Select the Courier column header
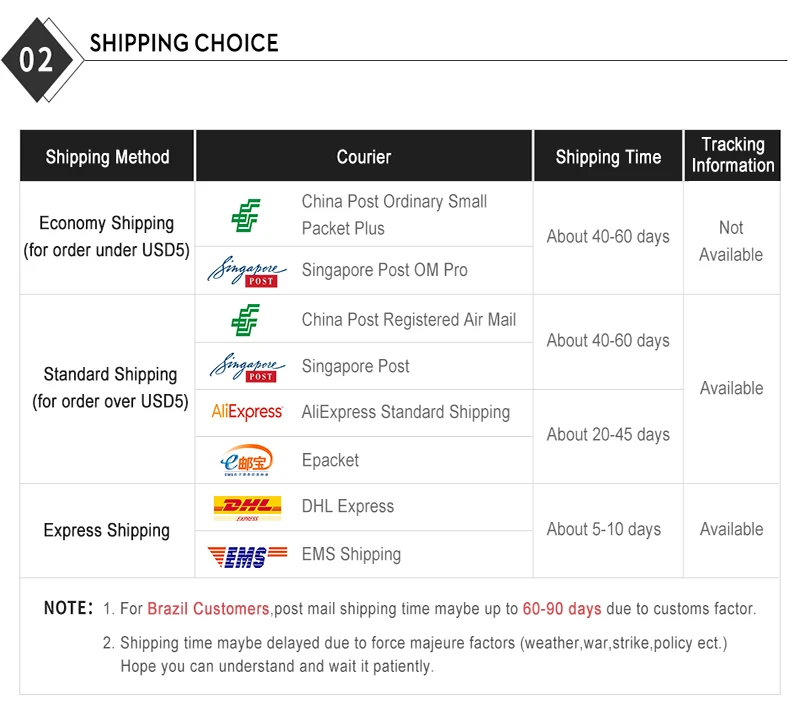This screenshot has height=711, width=800. point(363,157)
